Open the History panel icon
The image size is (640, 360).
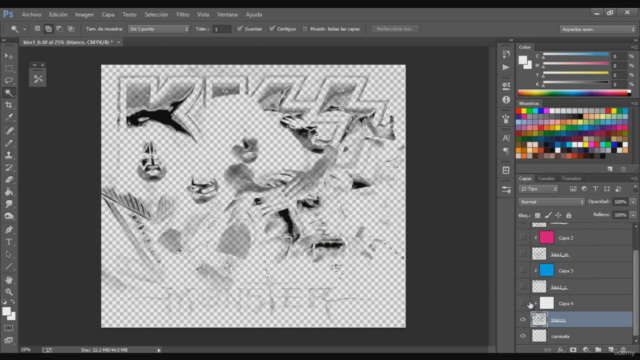506,54
